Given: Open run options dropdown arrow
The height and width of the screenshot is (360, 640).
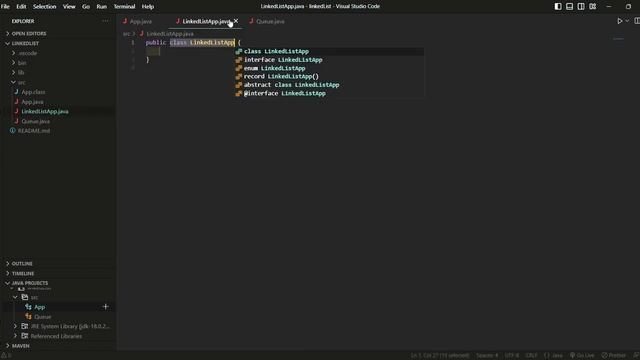Looking at the screenshot, I should tap(627, 21).
